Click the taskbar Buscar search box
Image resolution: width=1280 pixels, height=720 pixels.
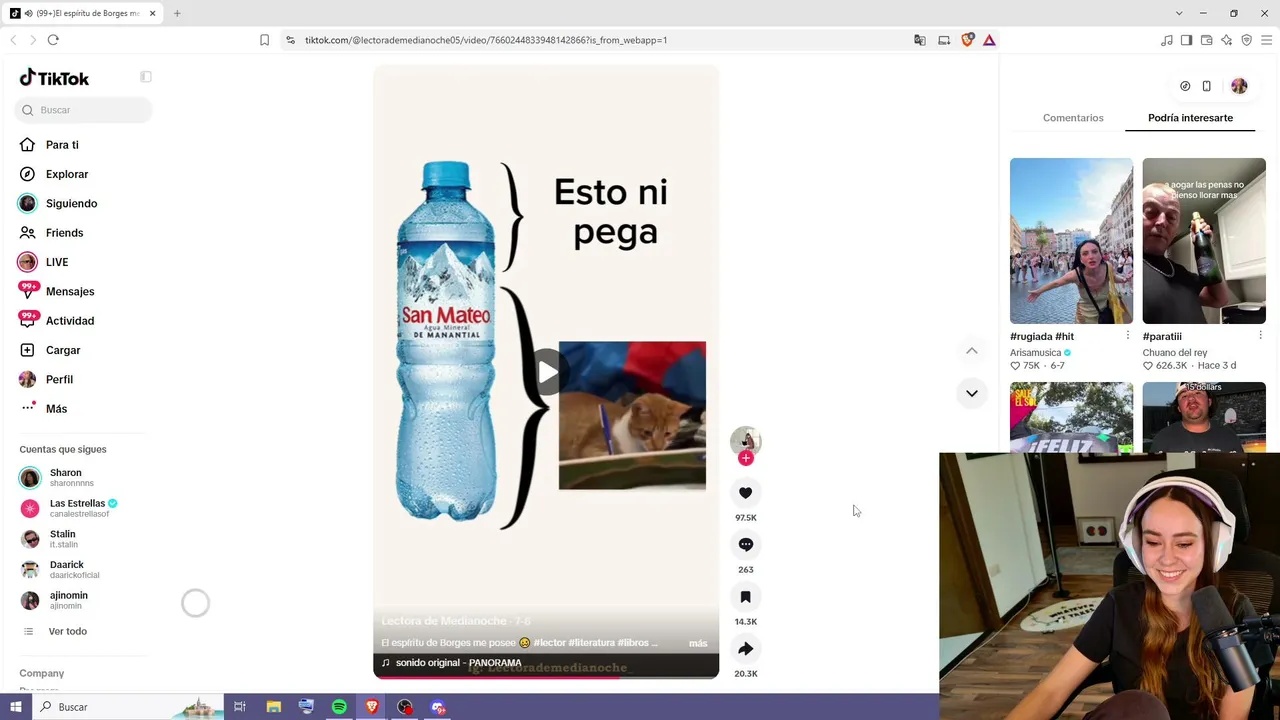coord(128,707)
